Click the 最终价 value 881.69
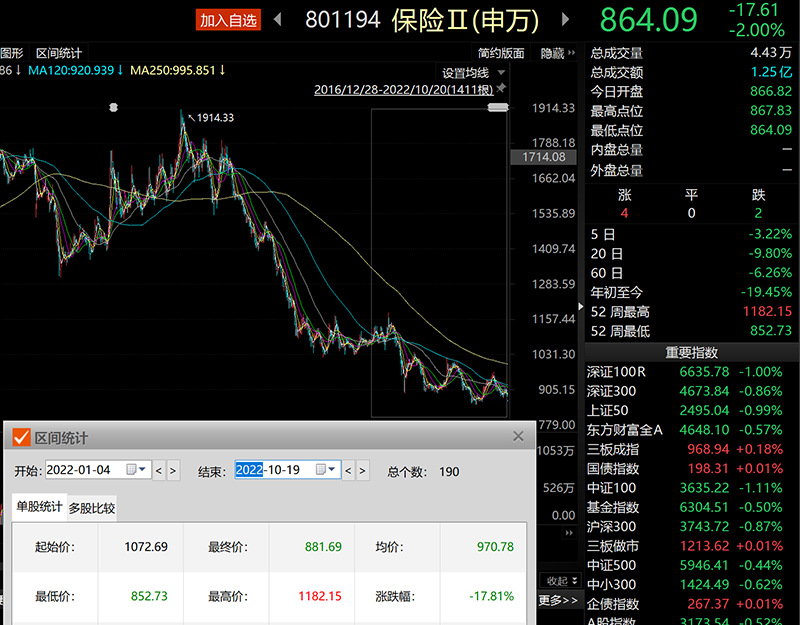 pos(323,547)
